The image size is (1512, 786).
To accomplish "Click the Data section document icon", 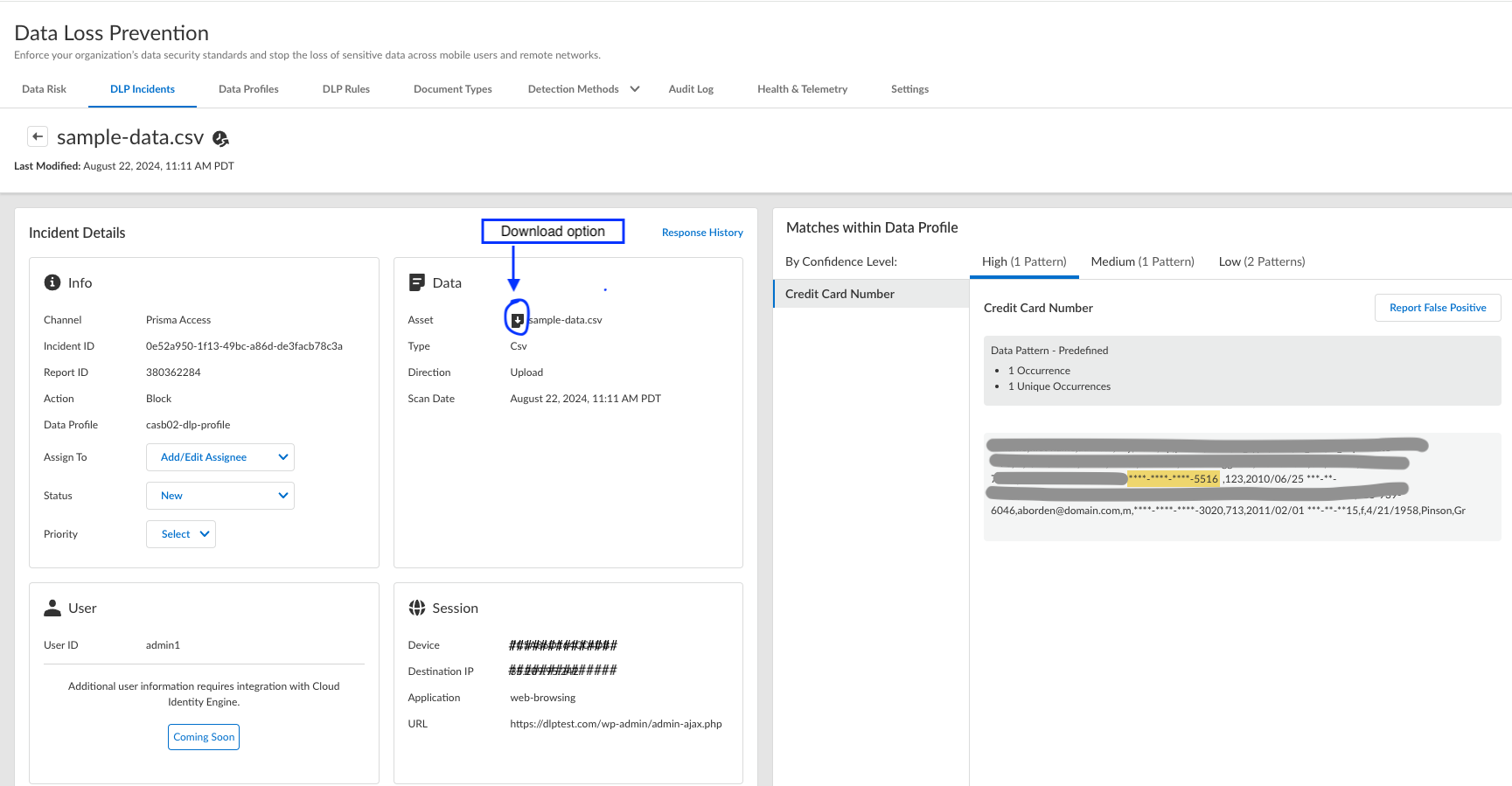I will point(417,282).
